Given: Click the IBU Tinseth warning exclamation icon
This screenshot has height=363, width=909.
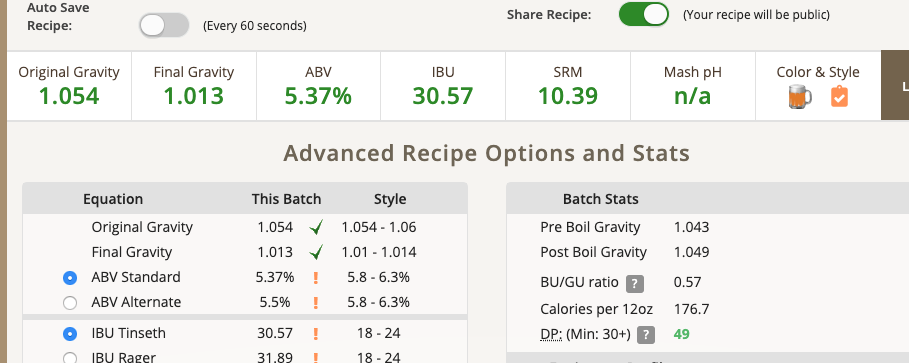Looking at the screenshot, I should pyautogui.click(x=316, y=334).
